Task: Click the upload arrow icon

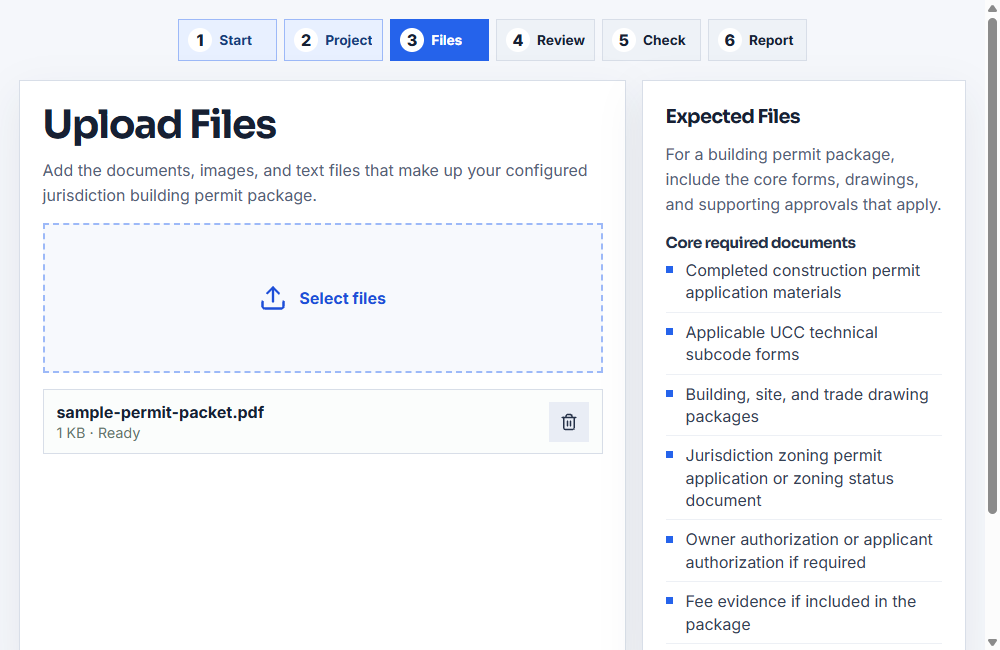Action: point(273,298)
